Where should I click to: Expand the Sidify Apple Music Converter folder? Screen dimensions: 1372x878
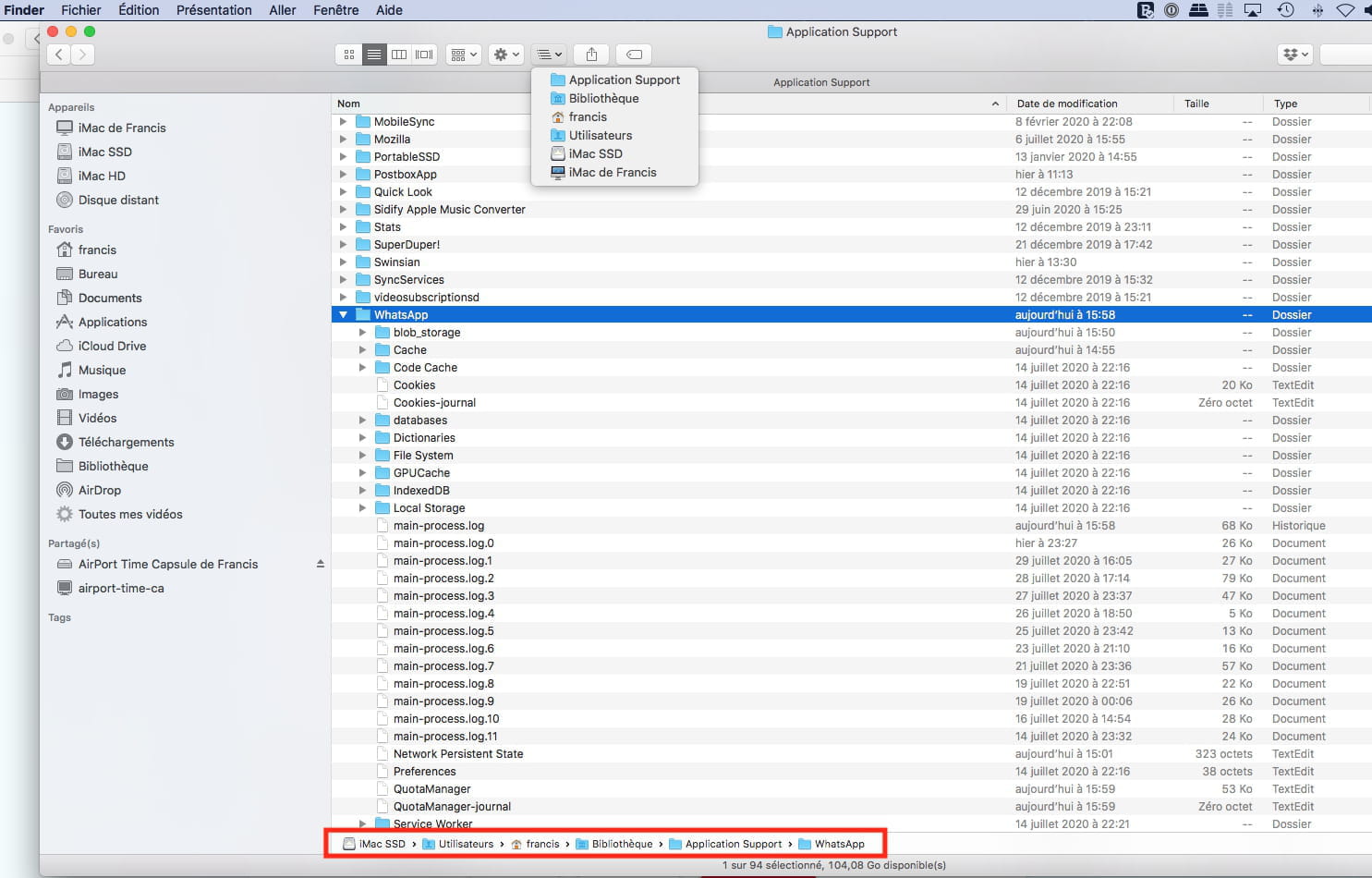pos(343,210)
